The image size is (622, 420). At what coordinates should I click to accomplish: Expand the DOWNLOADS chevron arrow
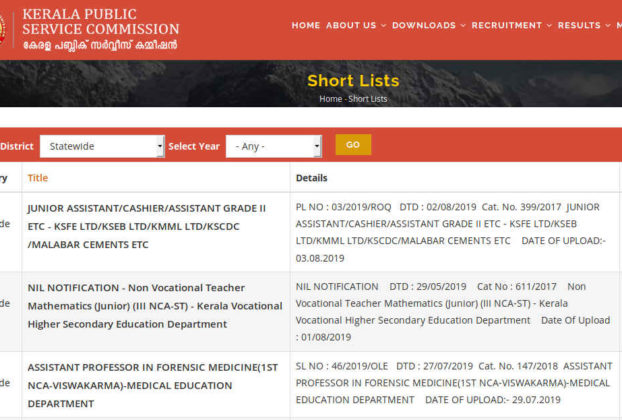(x=463, y=26)
